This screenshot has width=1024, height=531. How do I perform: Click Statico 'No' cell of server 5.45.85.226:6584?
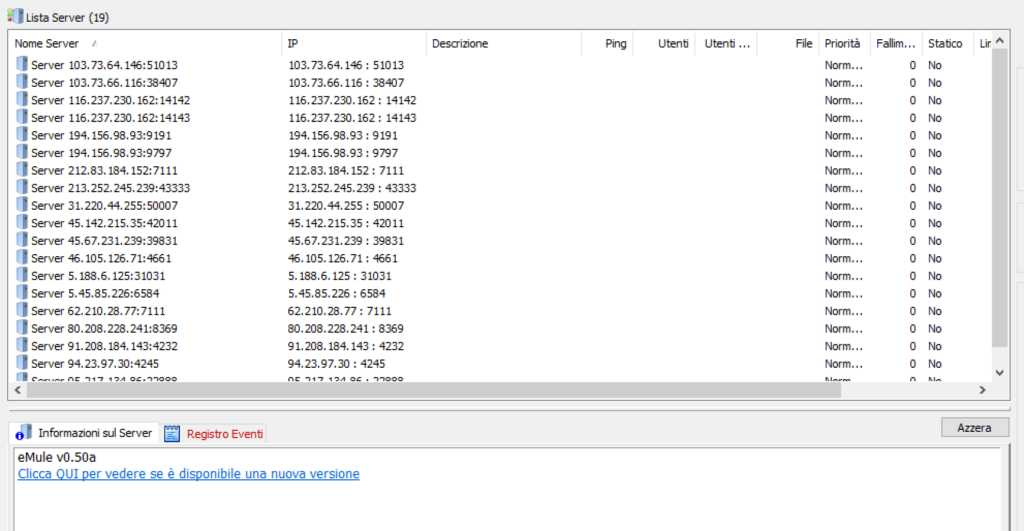935,294
